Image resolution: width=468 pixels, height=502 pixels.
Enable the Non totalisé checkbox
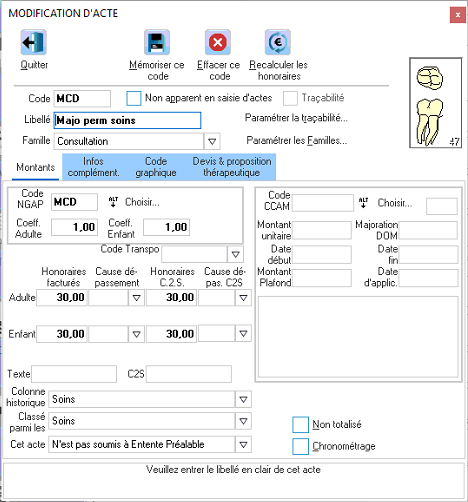point(300,425)
